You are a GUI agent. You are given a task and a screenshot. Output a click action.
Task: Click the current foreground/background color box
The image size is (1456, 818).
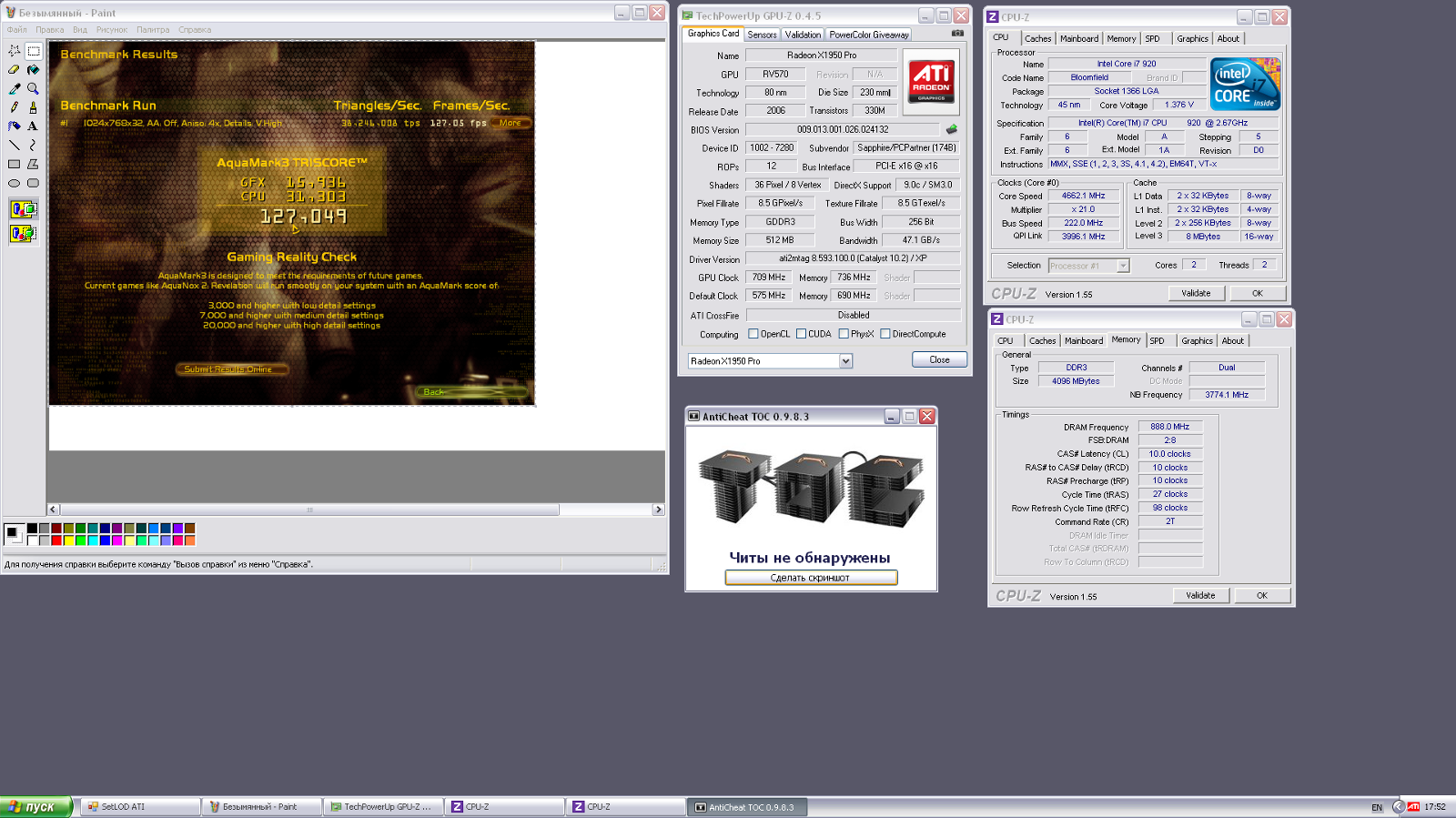[x=14, y=534]
